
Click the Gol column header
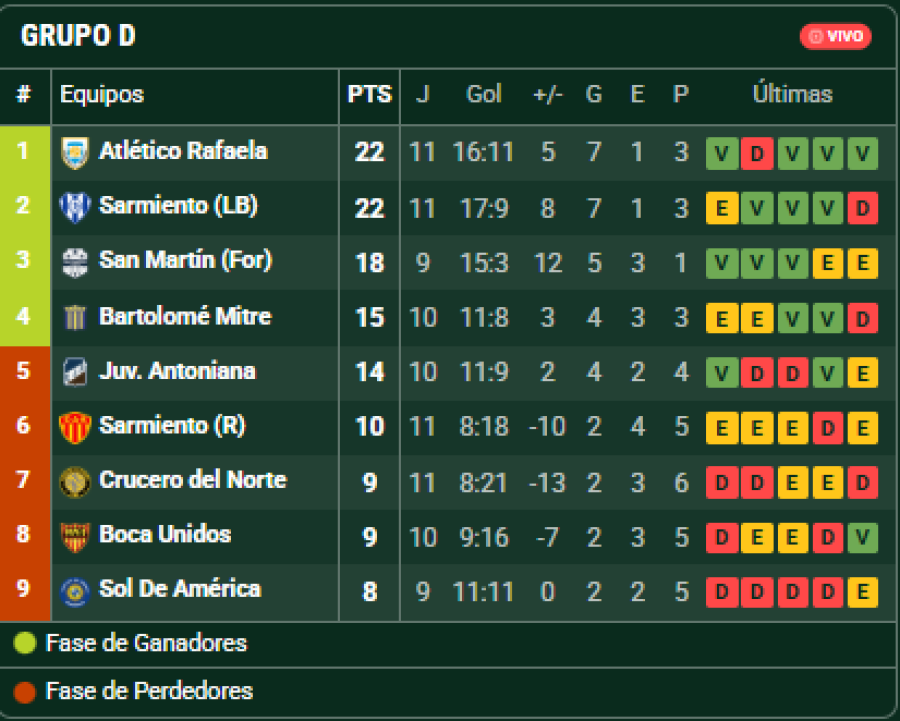[x=484, y=95]
